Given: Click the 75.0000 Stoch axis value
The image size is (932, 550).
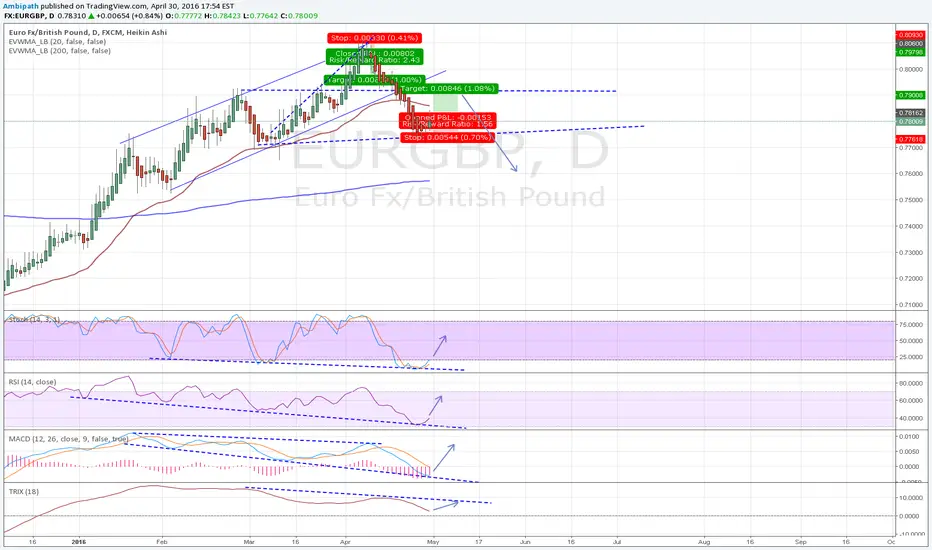Looking at the screenshot, I should 911,325.
